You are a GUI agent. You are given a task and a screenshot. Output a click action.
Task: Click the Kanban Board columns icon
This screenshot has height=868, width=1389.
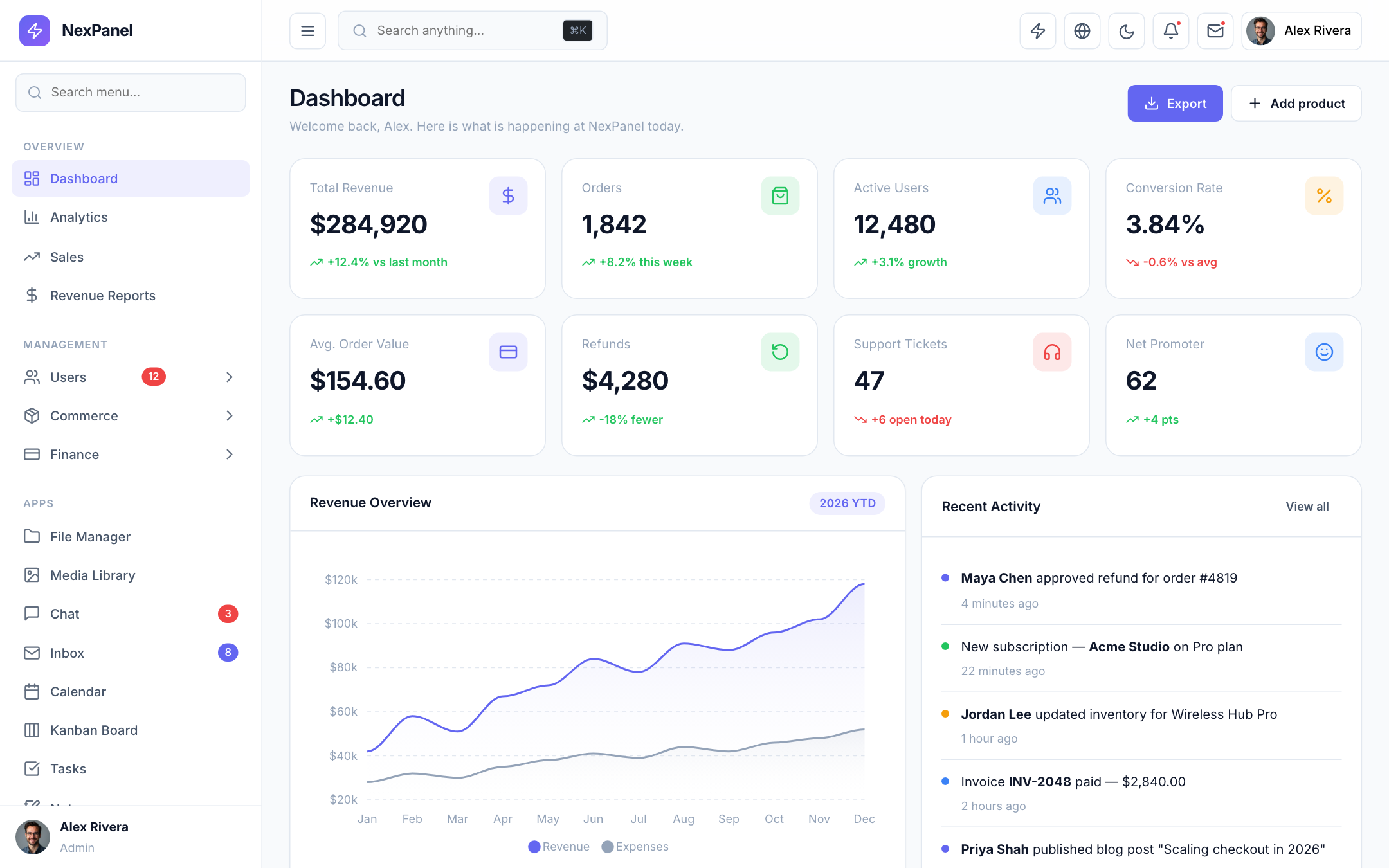[32, 730]
